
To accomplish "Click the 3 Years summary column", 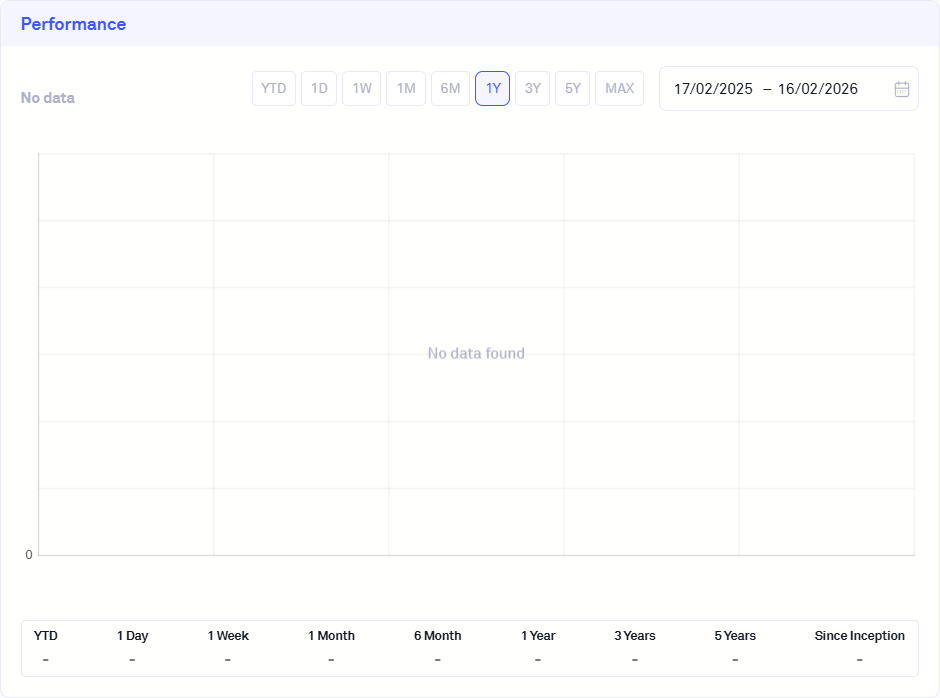I will (635, 647).
